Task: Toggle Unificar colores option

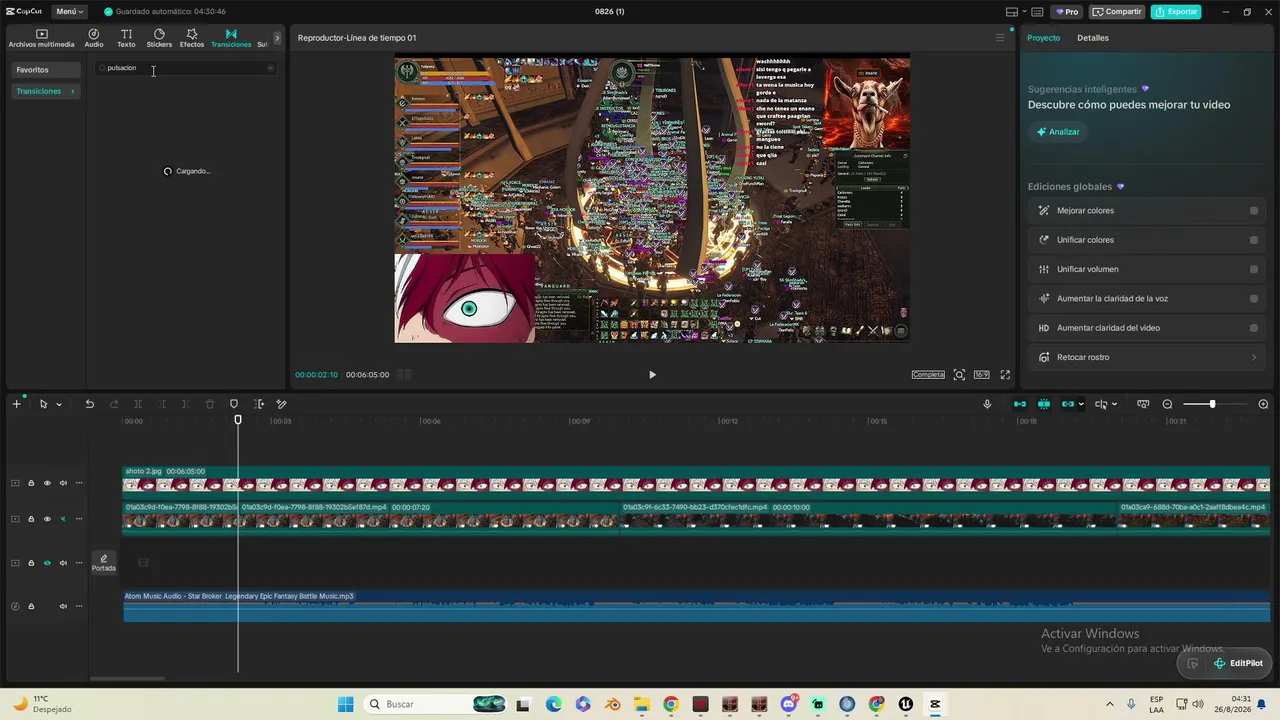Action: click(1254, 240)
